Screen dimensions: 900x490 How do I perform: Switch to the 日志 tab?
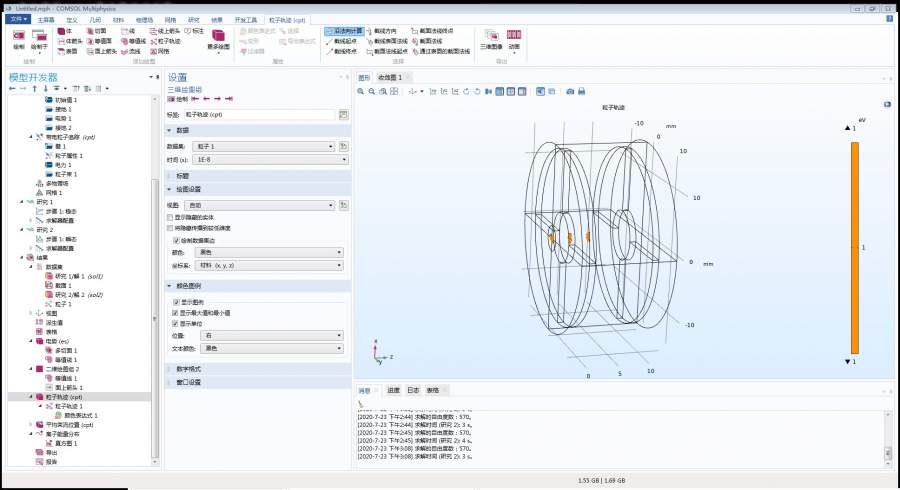click(393, 390)
